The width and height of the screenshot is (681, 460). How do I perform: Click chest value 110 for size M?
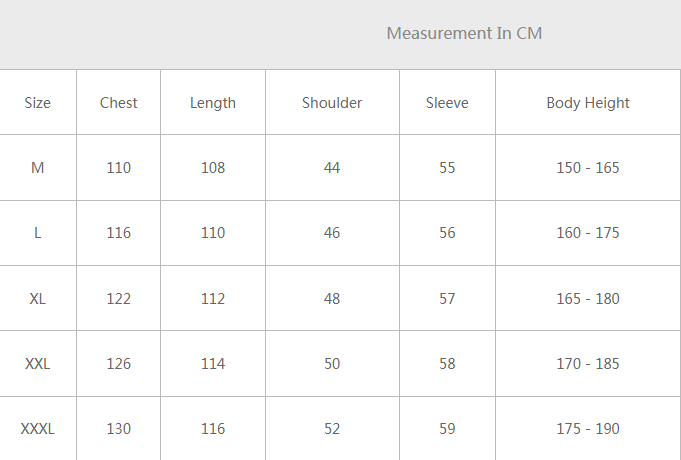(119, 168)
